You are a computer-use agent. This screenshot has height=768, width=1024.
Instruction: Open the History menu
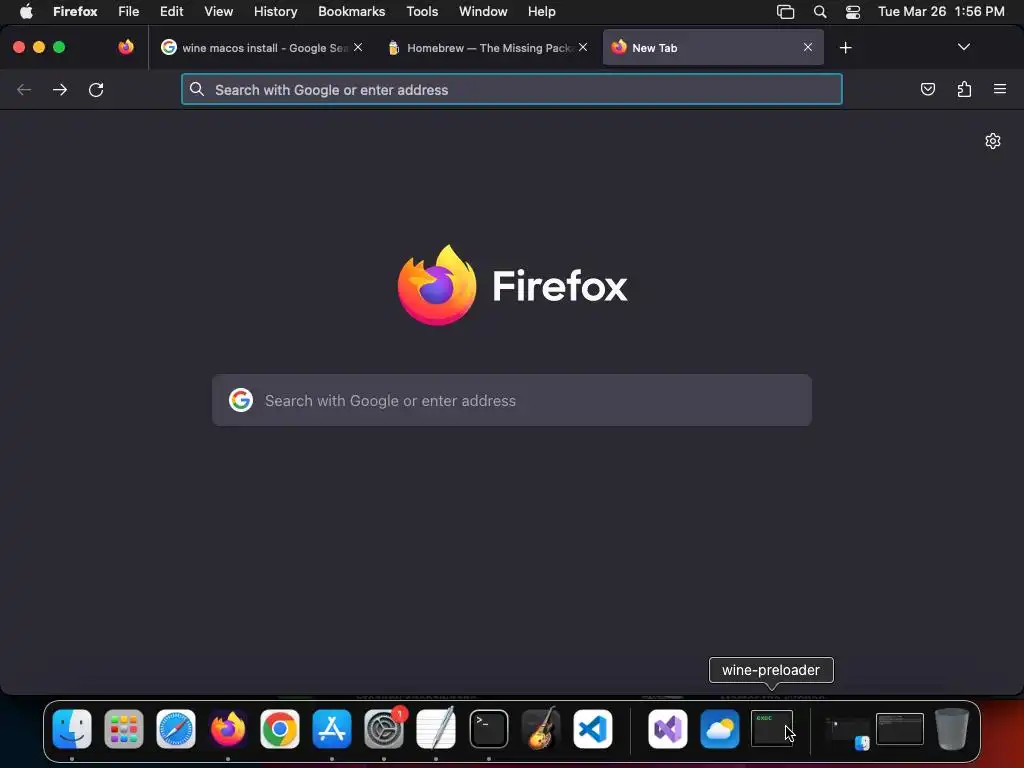point(276,11)
